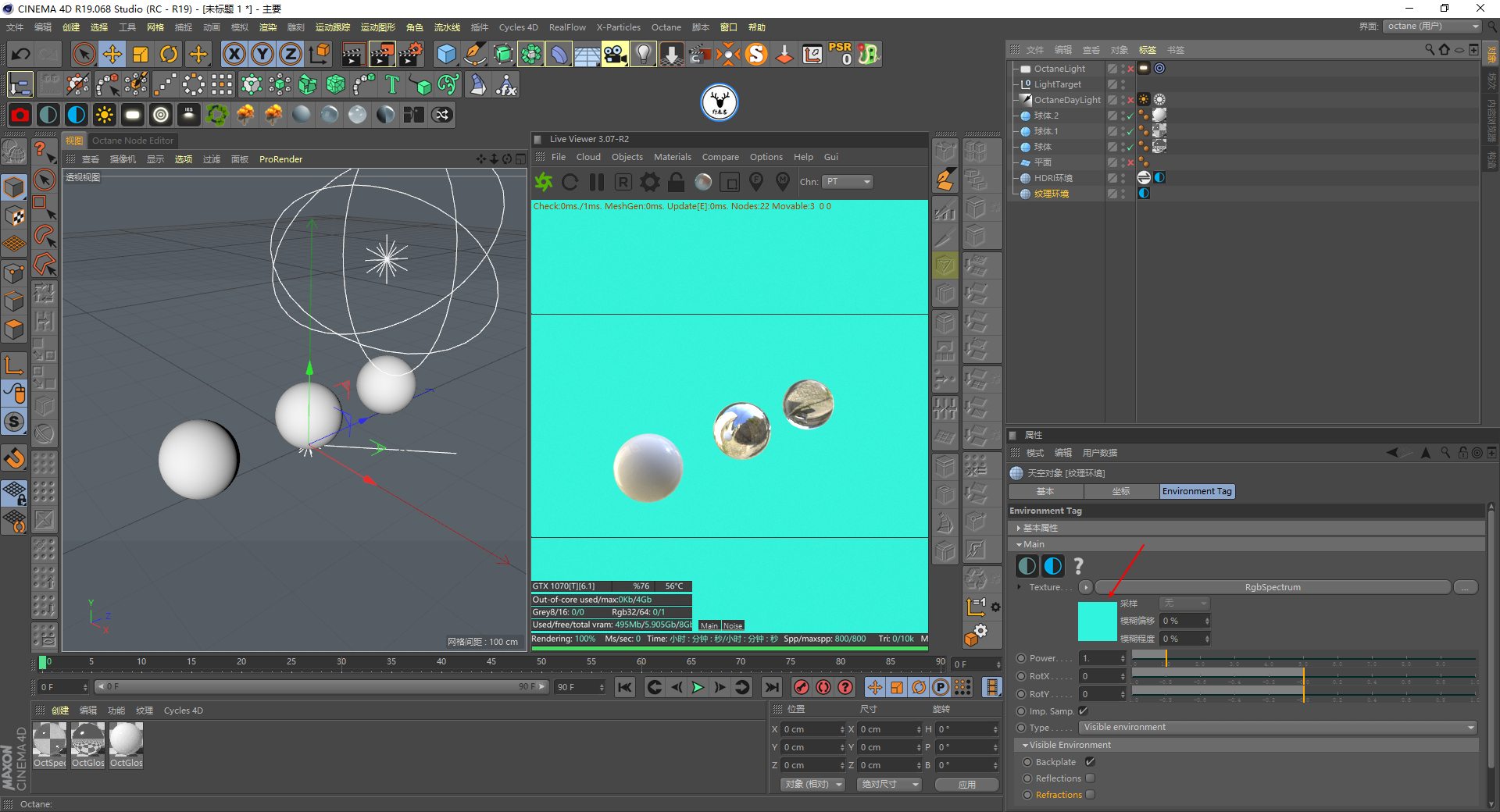This screenshot has height=812, width=1500.
Task: Enable the Reflections checkbox
Action: [1090, 778]
